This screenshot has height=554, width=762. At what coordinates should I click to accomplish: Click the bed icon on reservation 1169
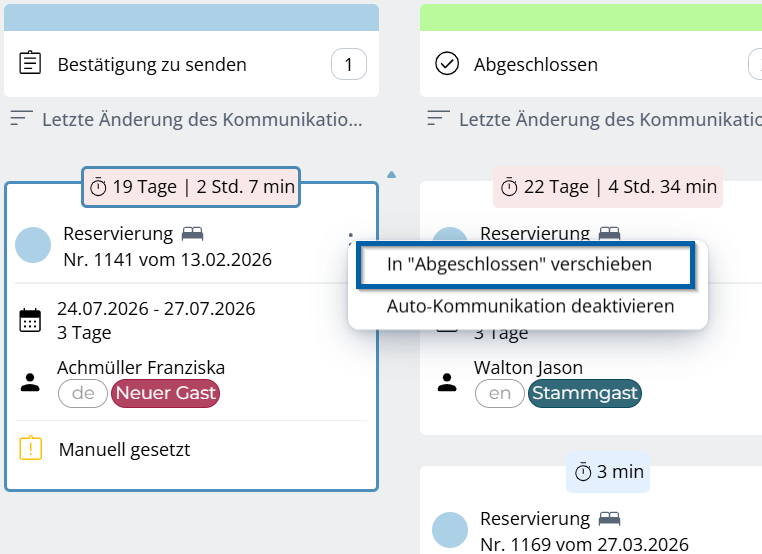pos(609,519)
